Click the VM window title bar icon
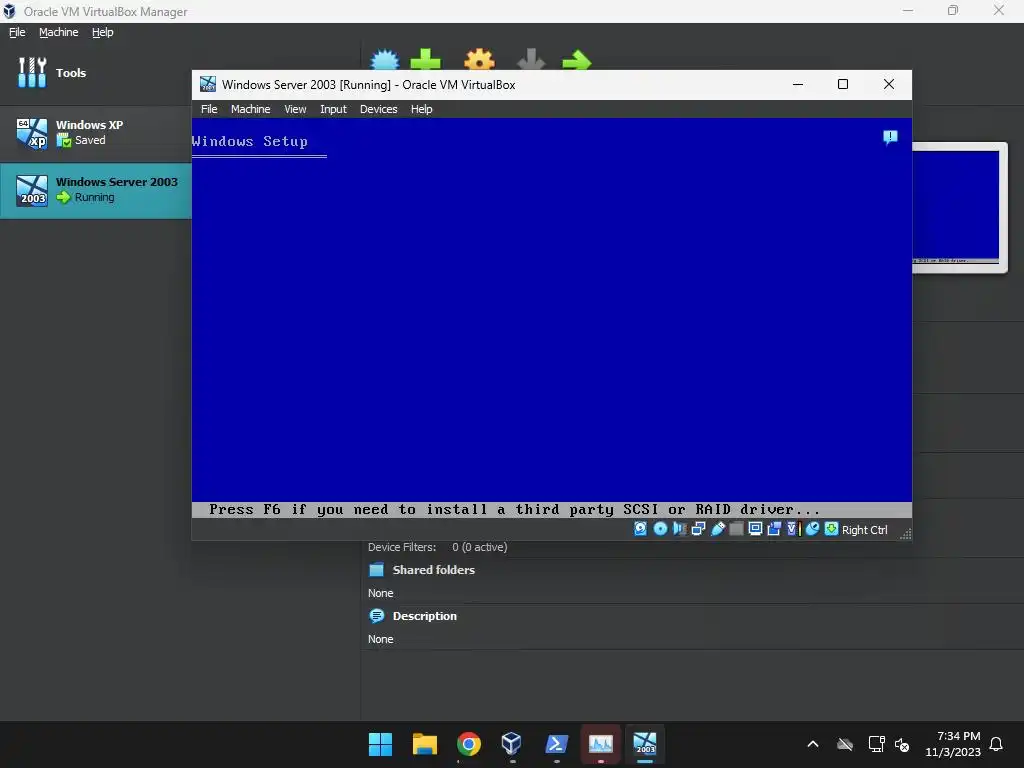This screenshot has width=1024, height=768. tap(208, 84)
